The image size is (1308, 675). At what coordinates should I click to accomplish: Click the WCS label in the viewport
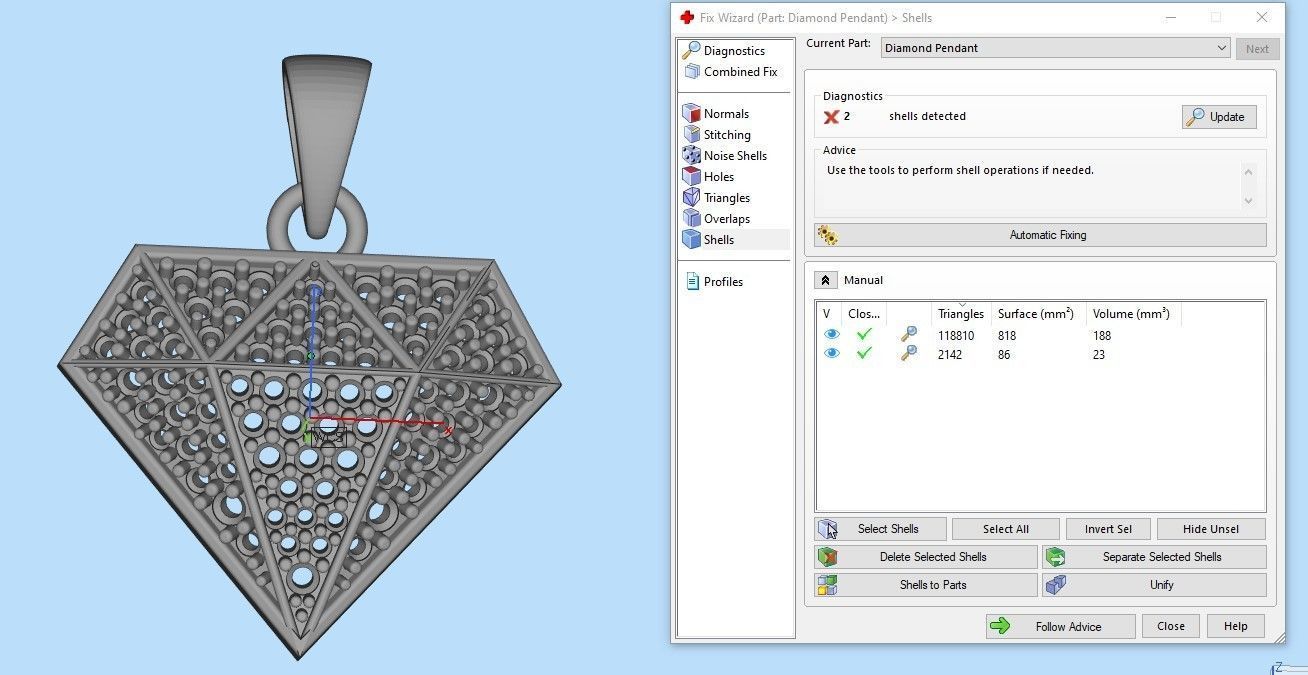point(329,437)
